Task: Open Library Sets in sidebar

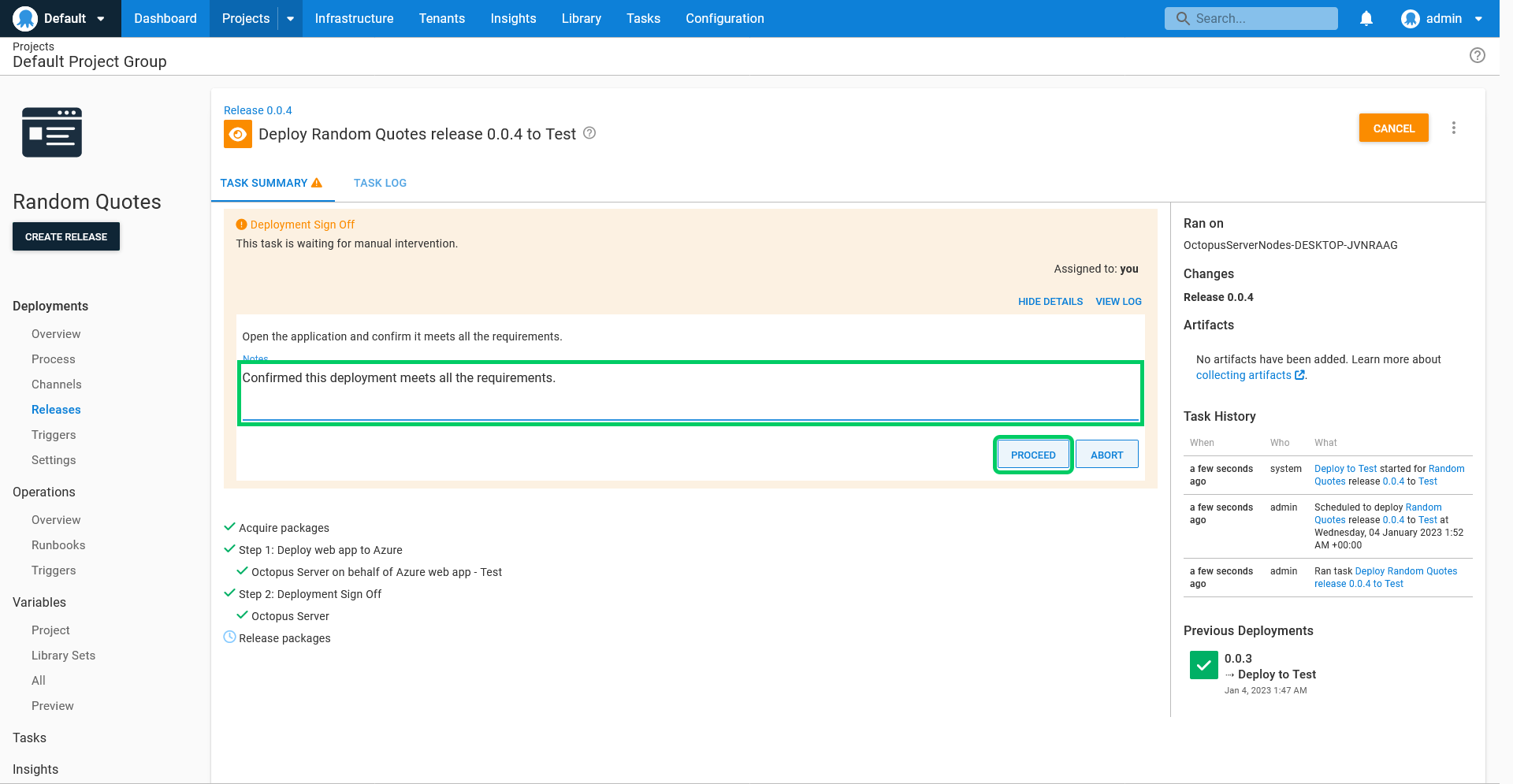Action: [63, 656]
